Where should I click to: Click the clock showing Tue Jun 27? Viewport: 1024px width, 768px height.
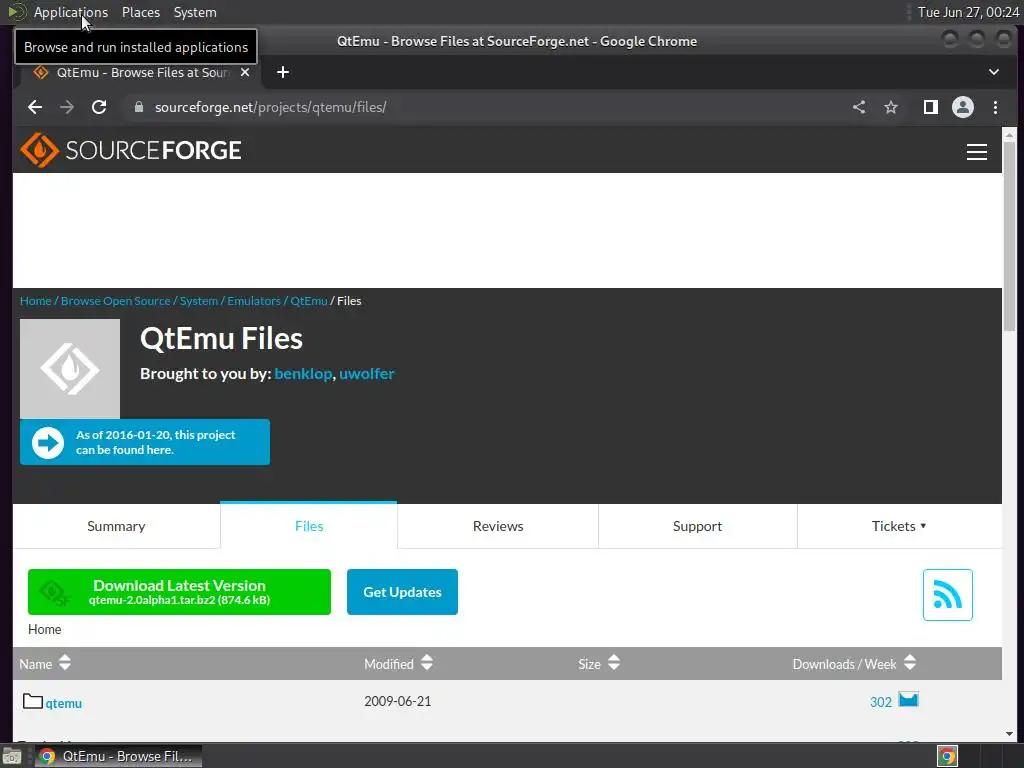click(x=968, y=12)
